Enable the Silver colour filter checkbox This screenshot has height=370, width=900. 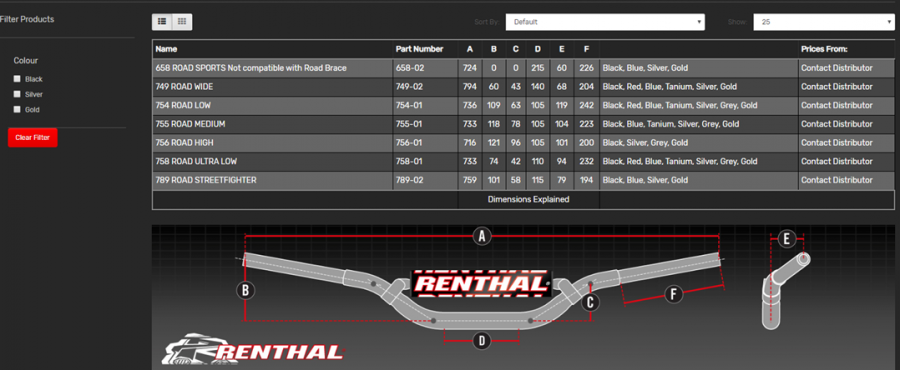(x=17, y=94)
